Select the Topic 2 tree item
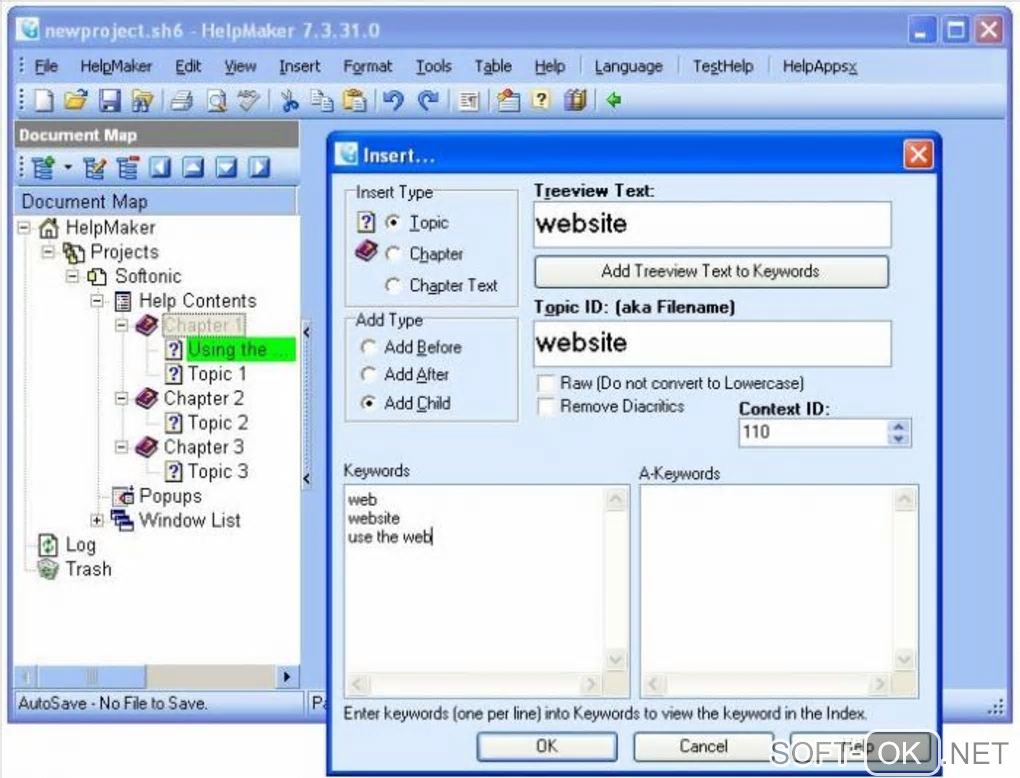Viewport: 1020px width, 778px height. pyautogui.click(x=217, y=423)
